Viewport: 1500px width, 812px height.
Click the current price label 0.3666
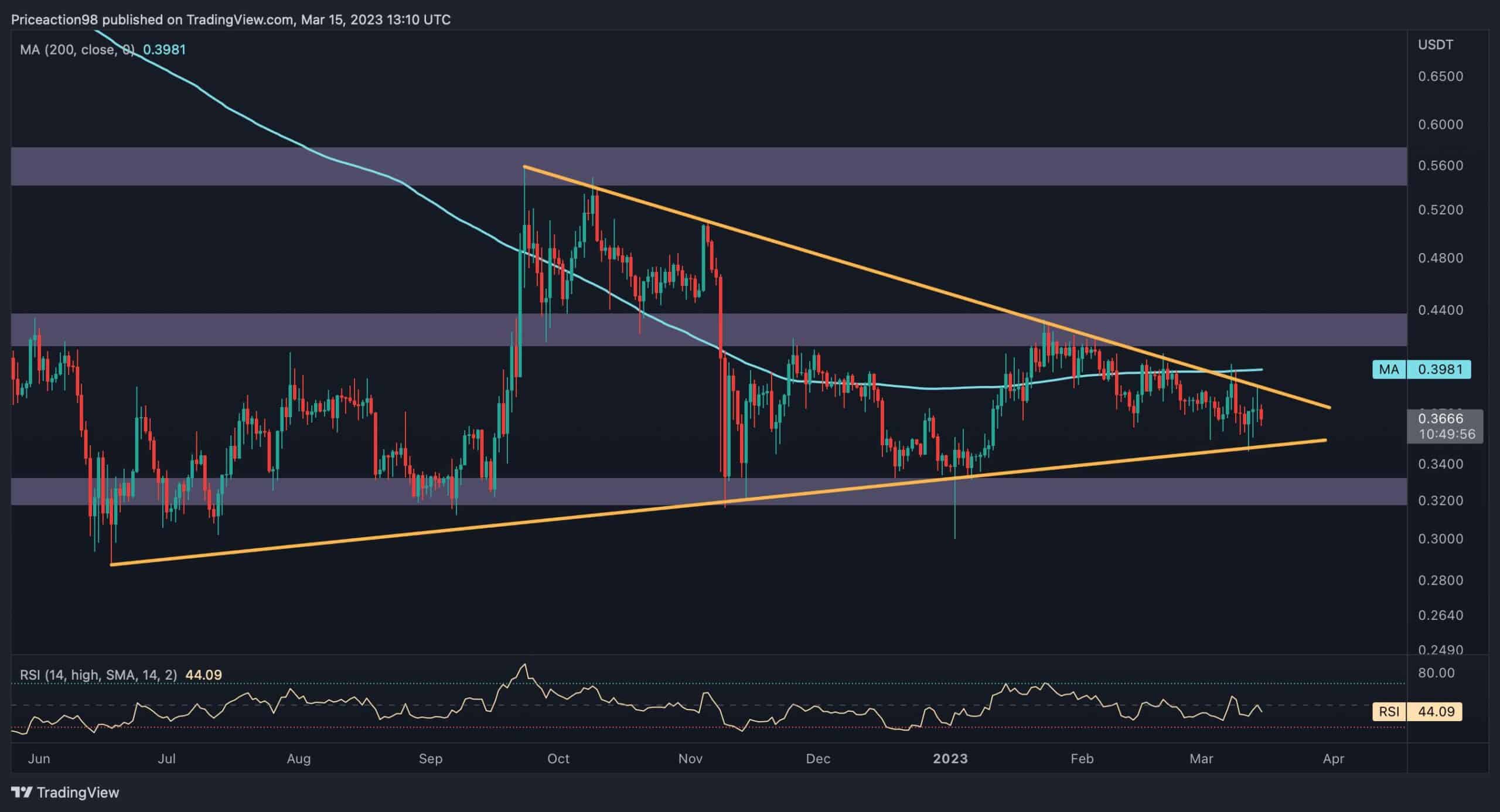(1440, 418)
